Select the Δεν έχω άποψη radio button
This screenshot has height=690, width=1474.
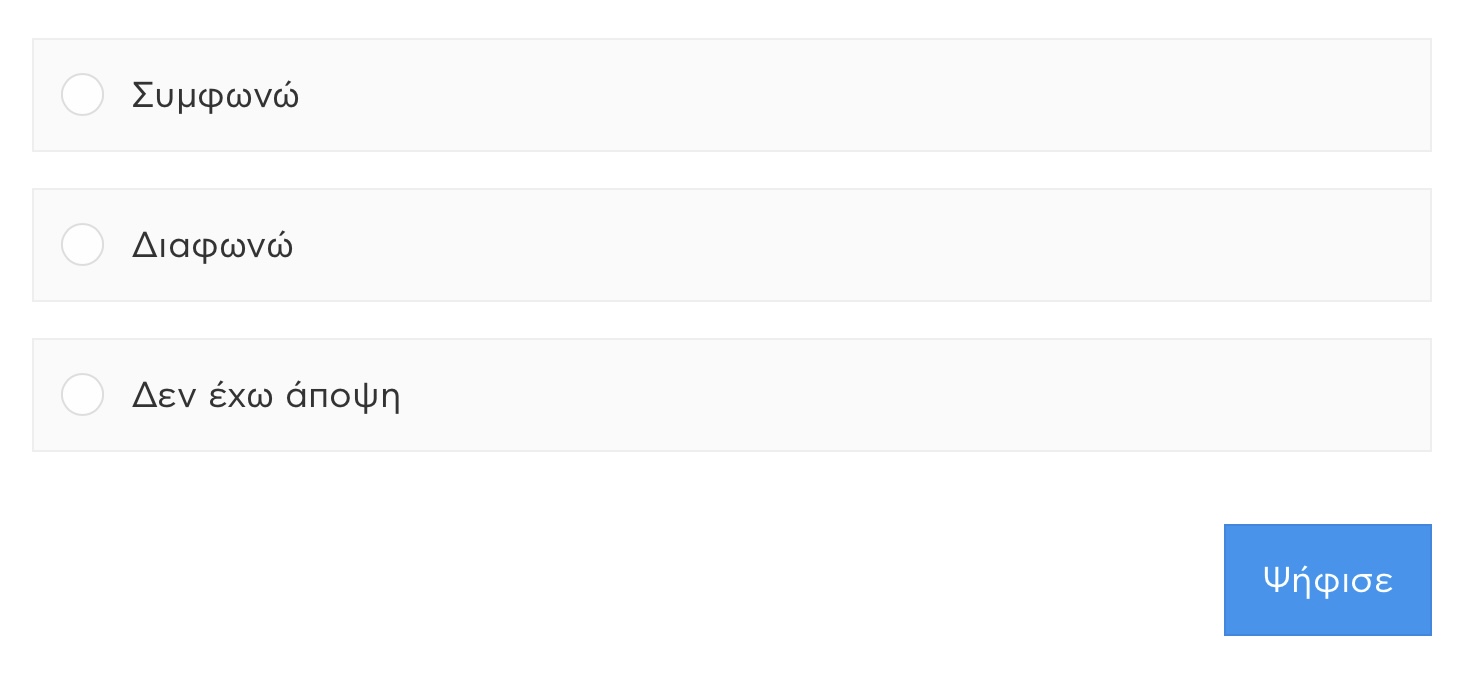tap(82, 395)
